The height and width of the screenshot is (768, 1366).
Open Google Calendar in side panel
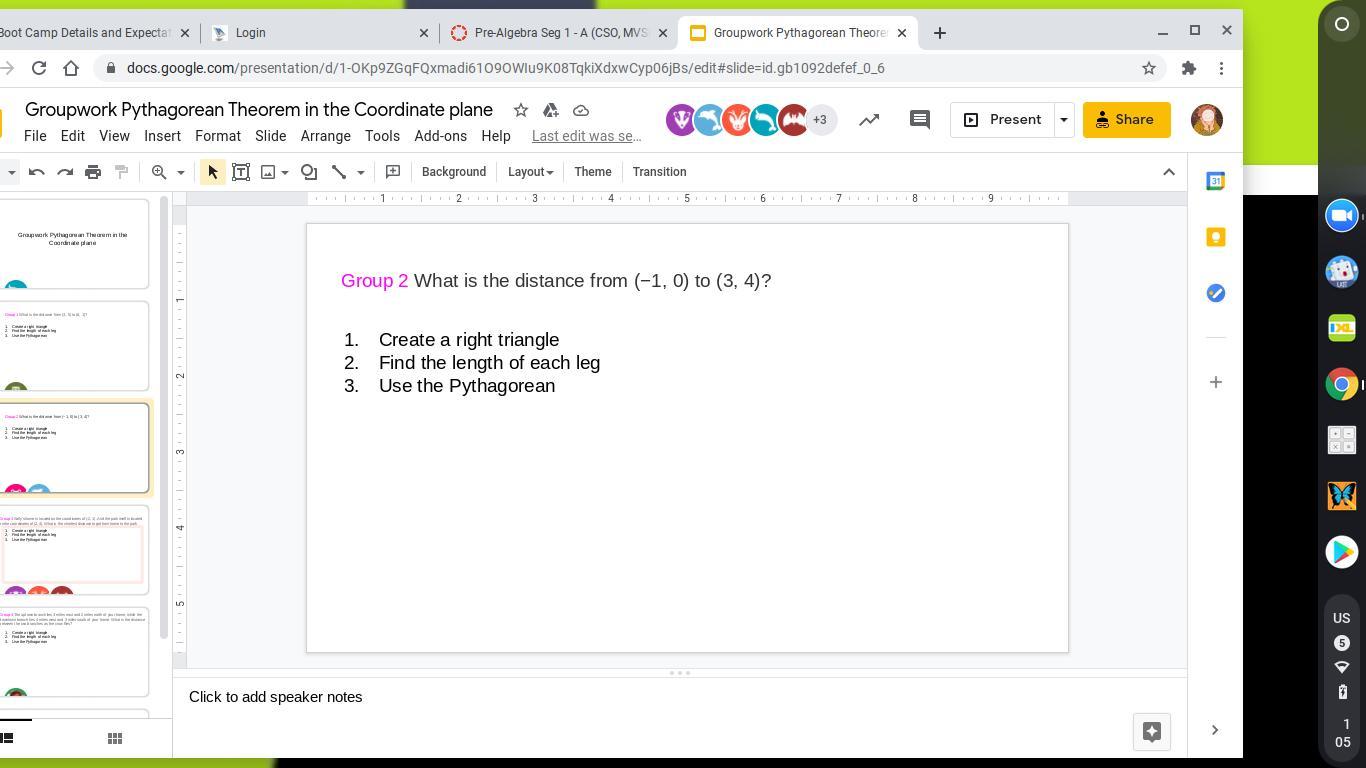click(1215, 181)
